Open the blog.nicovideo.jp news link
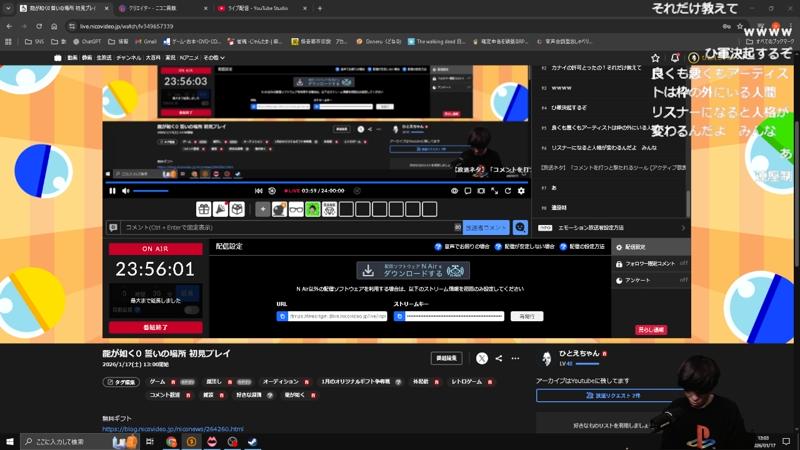This screenshot has height=450, width=800. [x=173, y=429]
